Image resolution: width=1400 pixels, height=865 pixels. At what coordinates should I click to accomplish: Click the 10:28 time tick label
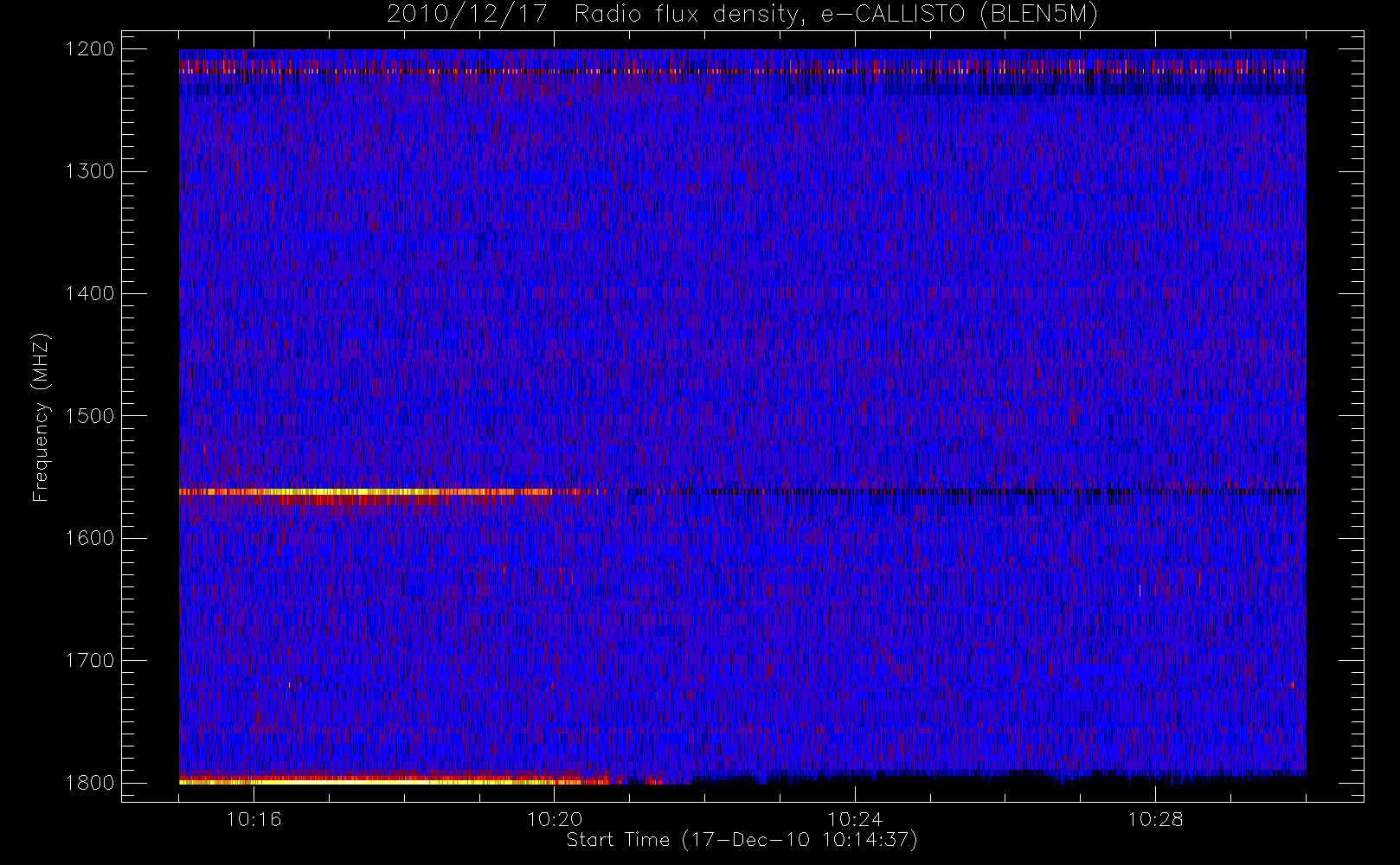click(1155, 819)
